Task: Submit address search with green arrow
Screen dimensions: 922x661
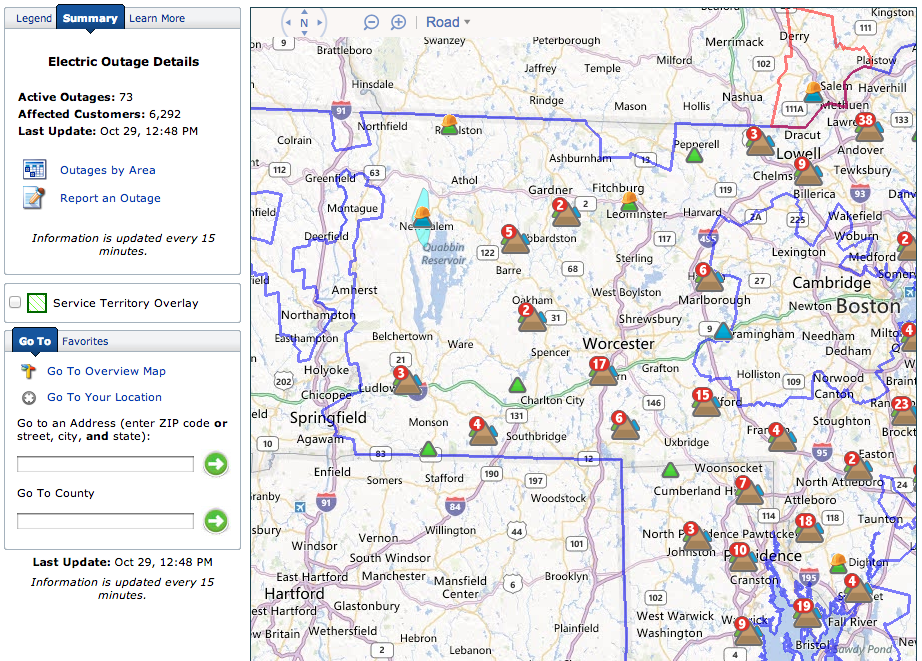Action: 216,463
